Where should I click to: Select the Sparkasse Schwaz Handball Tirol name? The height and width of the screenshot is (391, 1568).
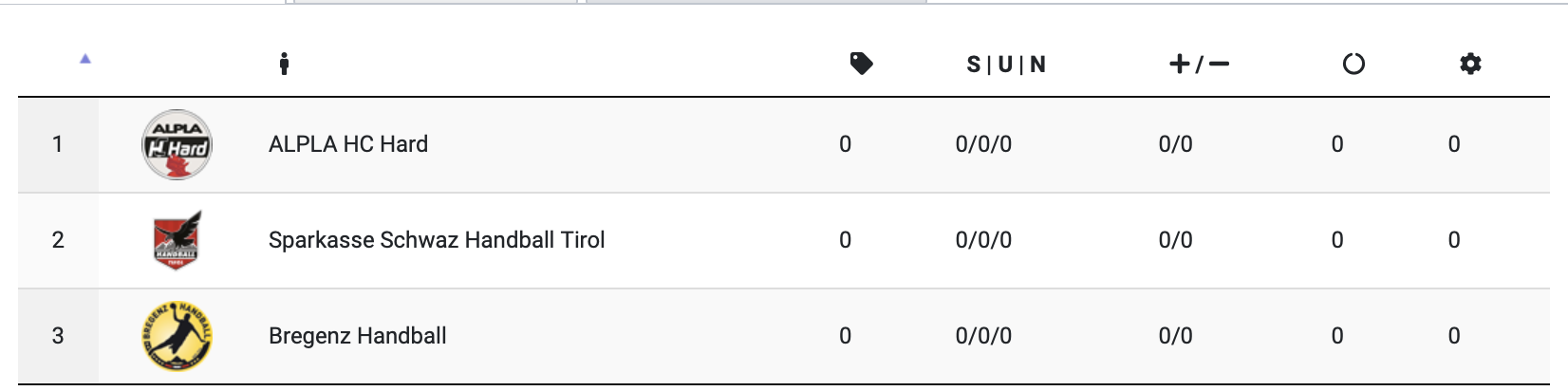click(437, 240)
